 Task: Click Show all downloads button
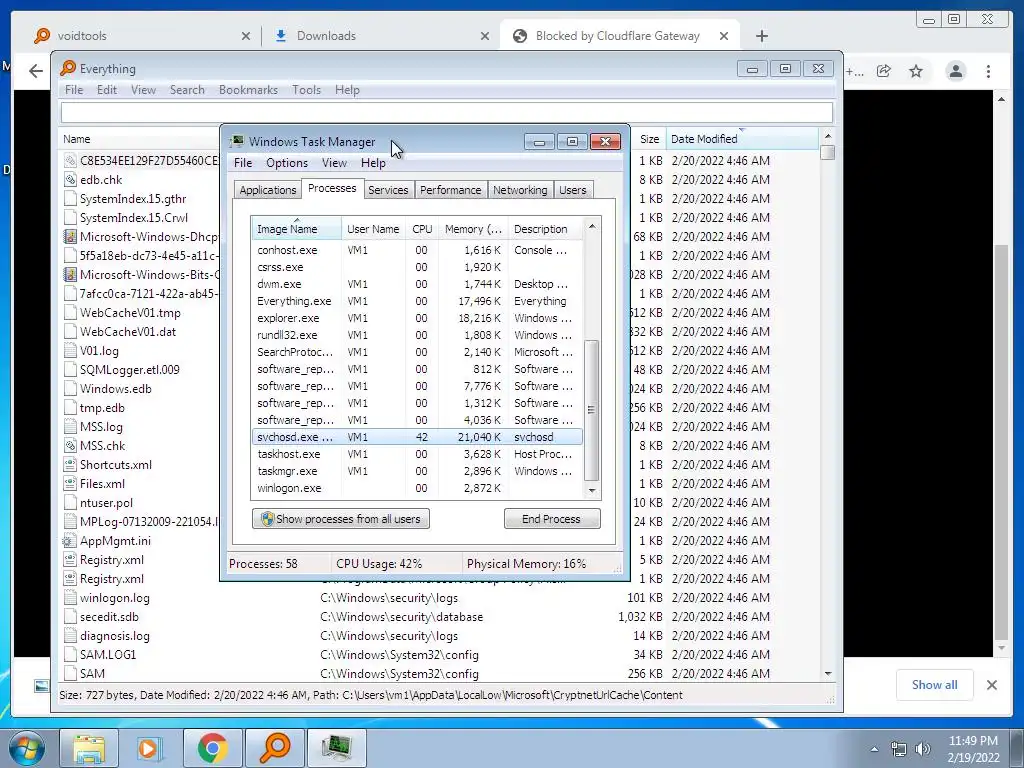[x=935, y=684]
